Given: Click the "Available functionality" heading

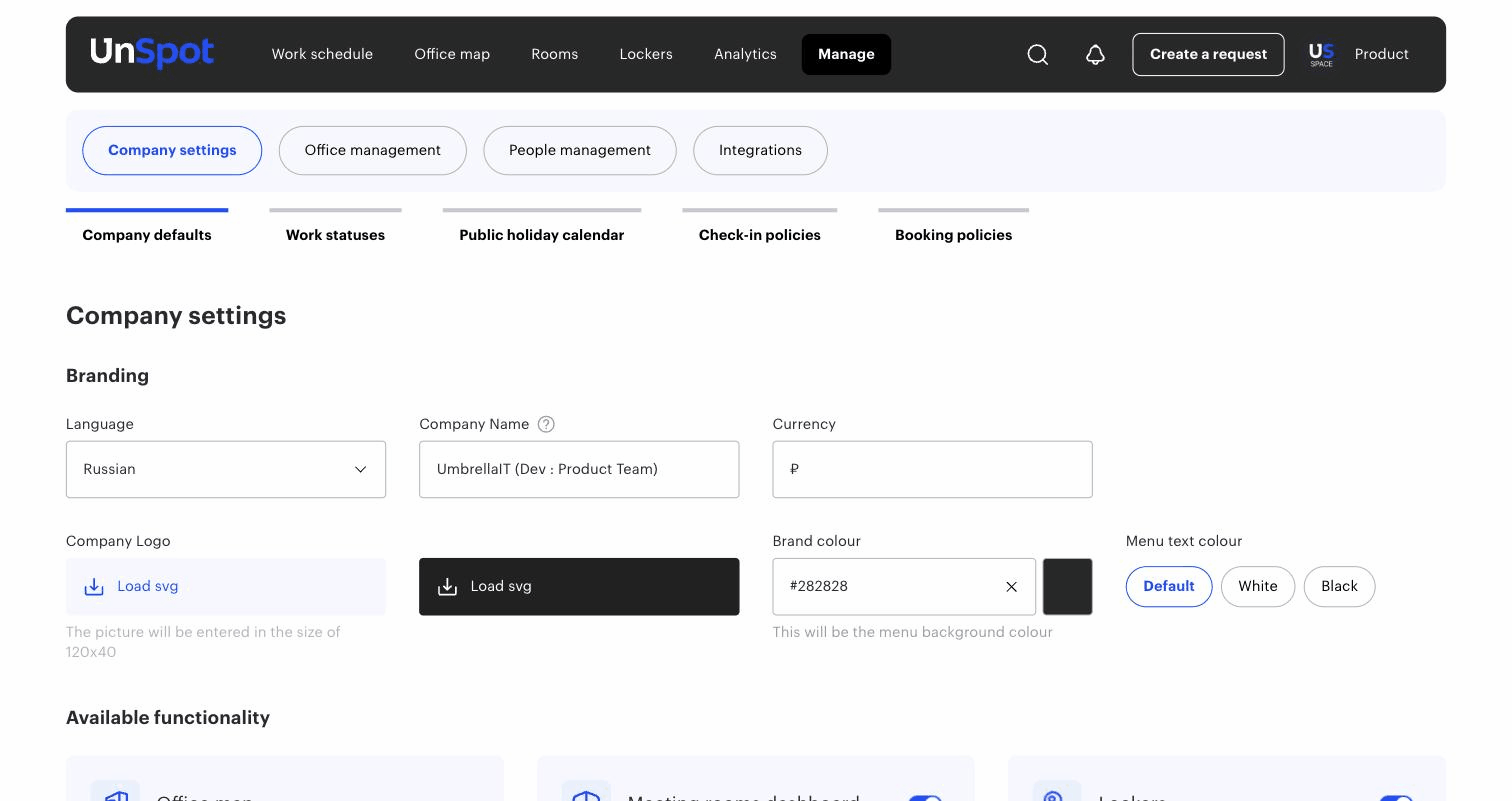Looking at the screenshot, I should tap(168, 718).
